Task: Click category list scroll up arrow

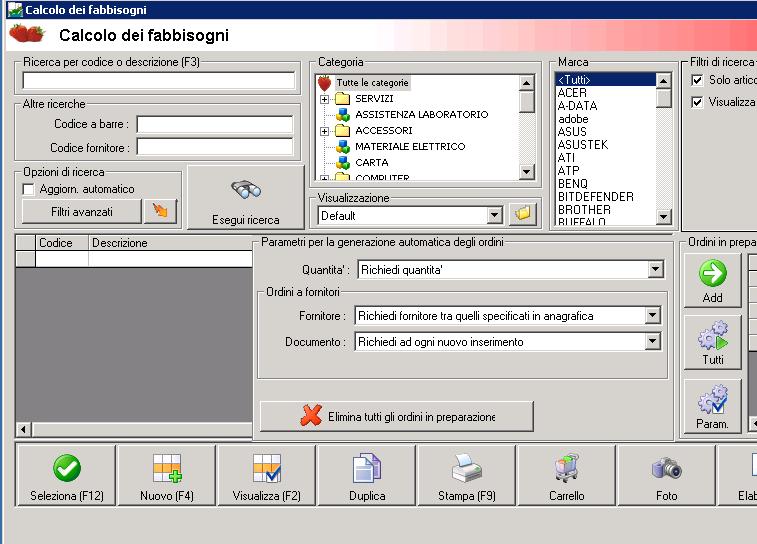Action: (526, 83)
